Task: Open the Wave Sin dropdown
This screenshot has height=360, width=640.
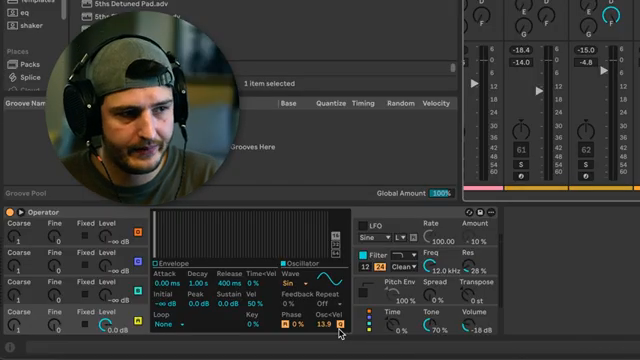Action: [295, 283]
